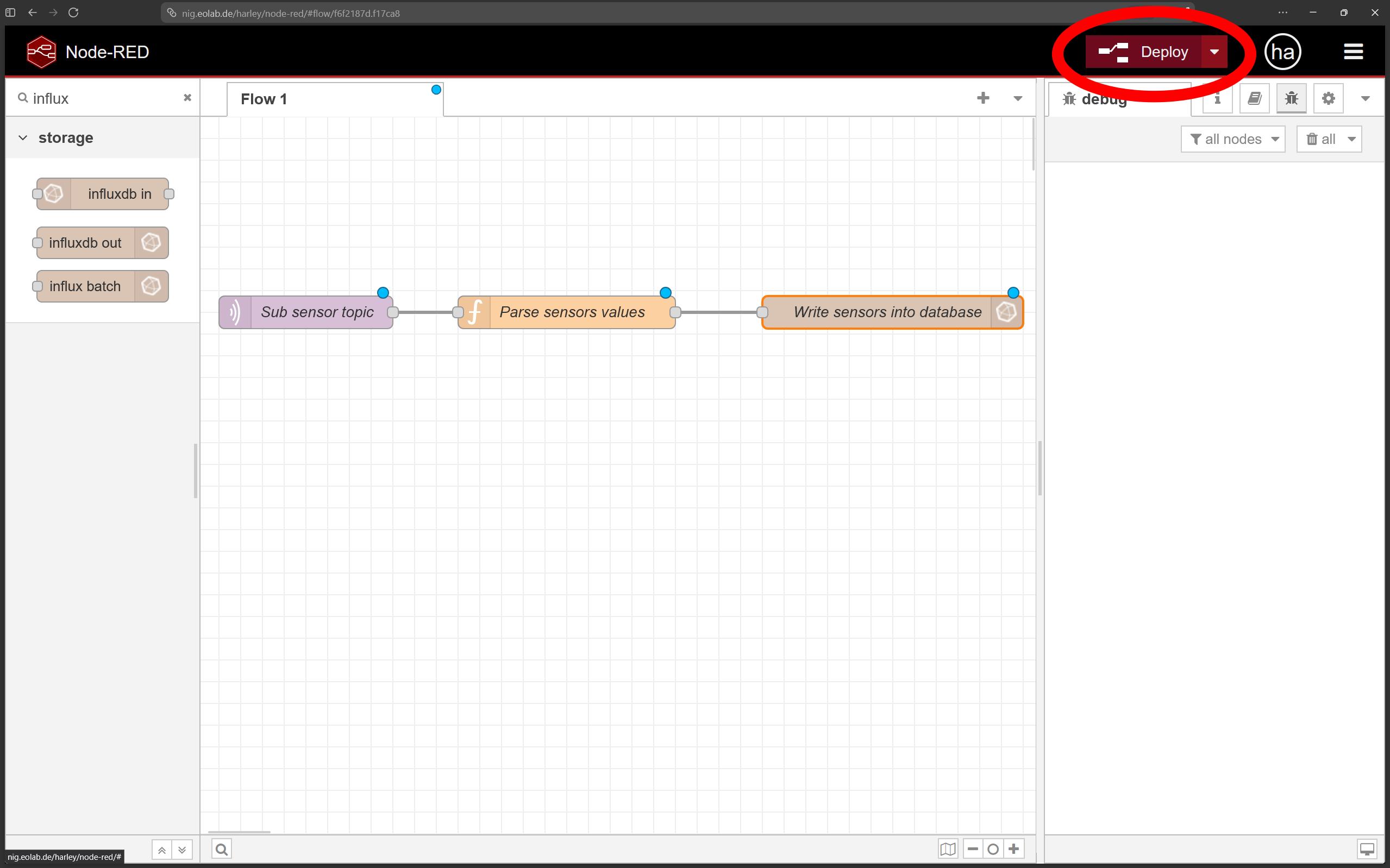Image resolution: width=1390 pixels, height=868 pixels.
Task: Click the Node-RED logo
Action: 41,52
